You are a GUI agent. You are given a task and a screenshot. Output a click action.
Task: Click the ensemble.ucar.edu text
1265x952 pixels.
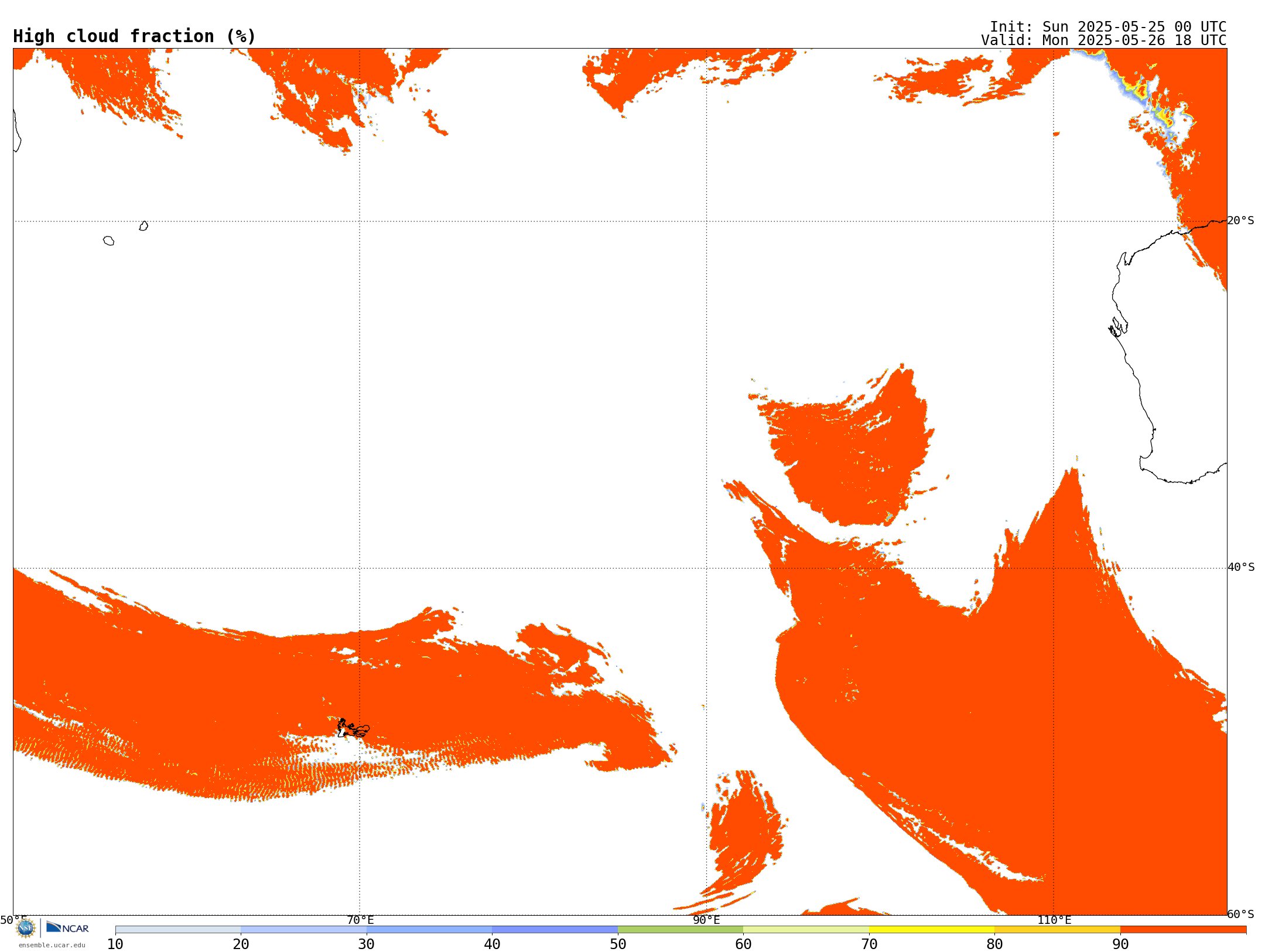(52, 945)
